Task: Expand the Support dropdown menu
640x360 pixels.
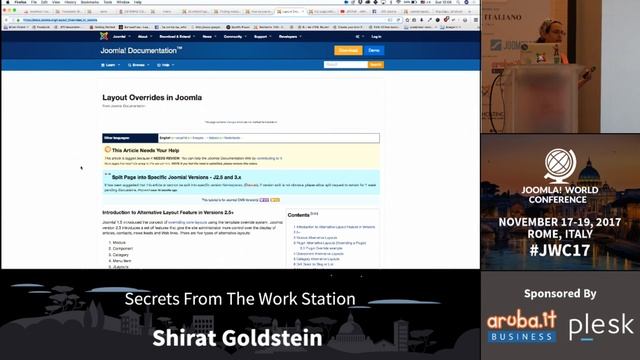Action: point(263,37)
